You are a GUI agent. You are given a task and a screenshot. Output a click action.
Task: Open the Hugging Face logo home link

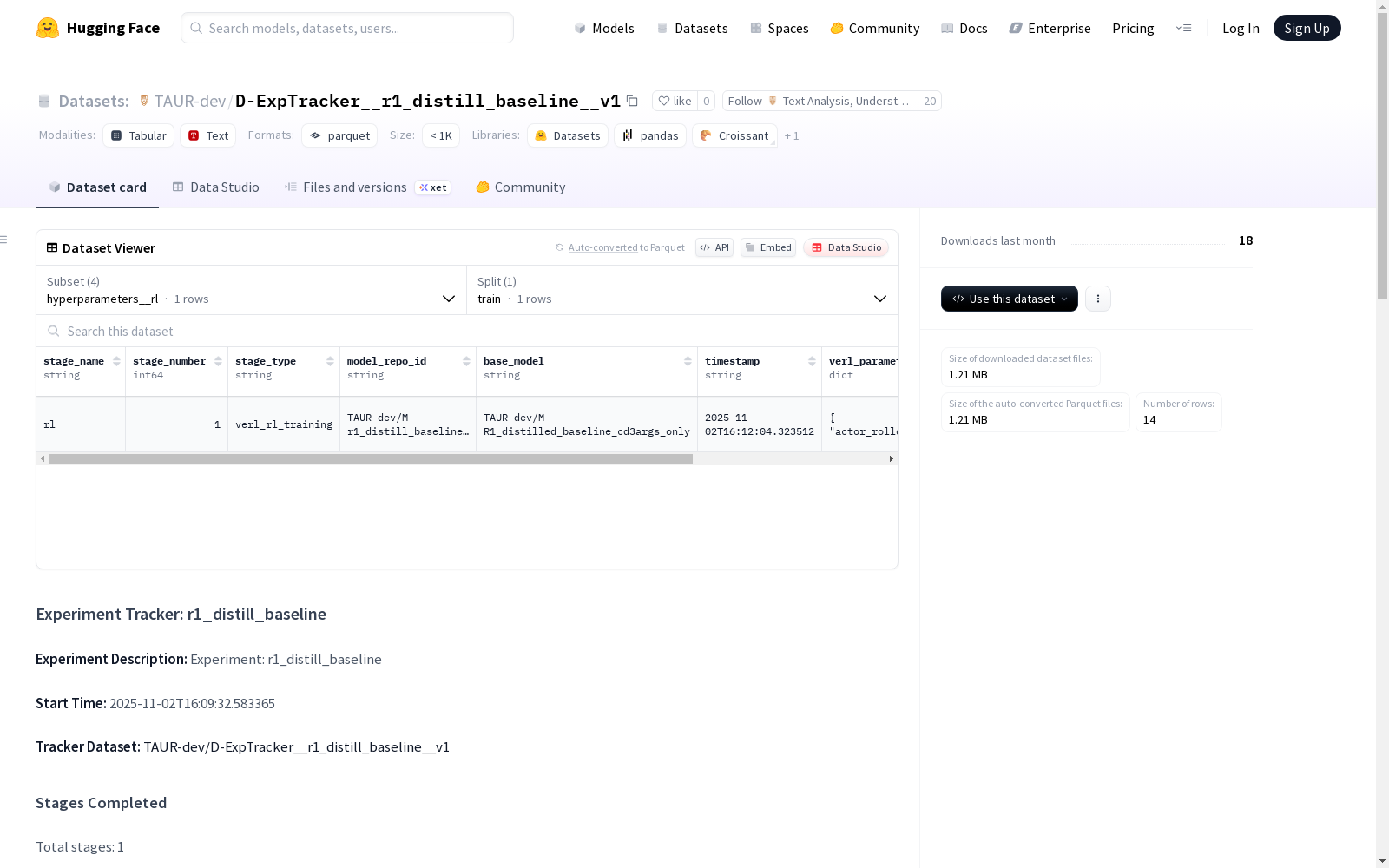[x=98, y=28]
